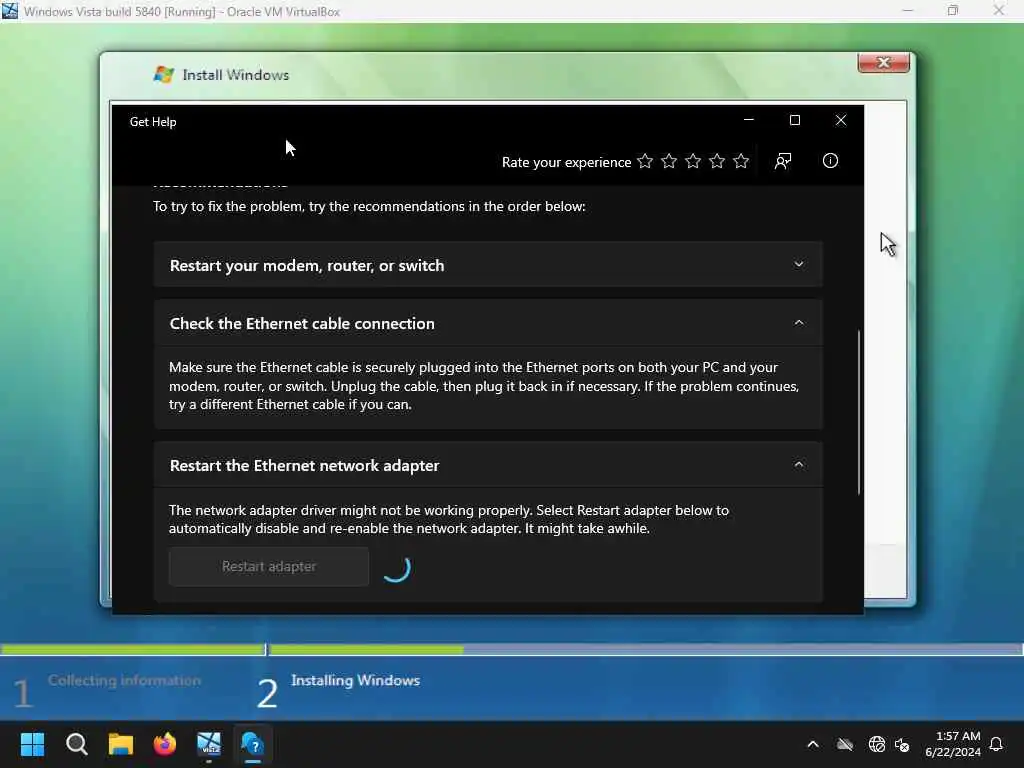Expand Restart your modem, router, or switch
Screen dimensions: 1024x768
799,264
